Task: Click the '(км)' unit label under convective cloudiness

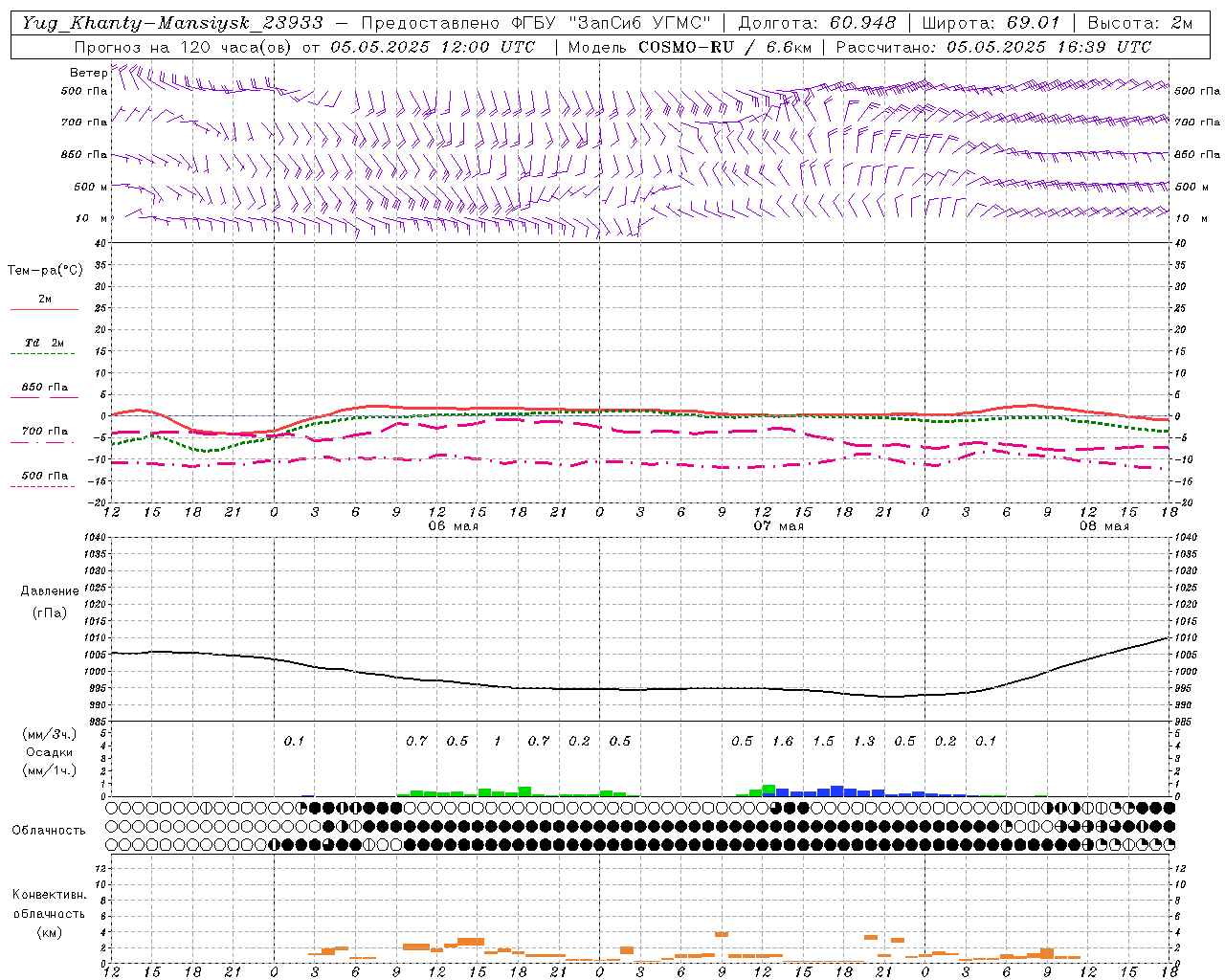Action: 49,931
